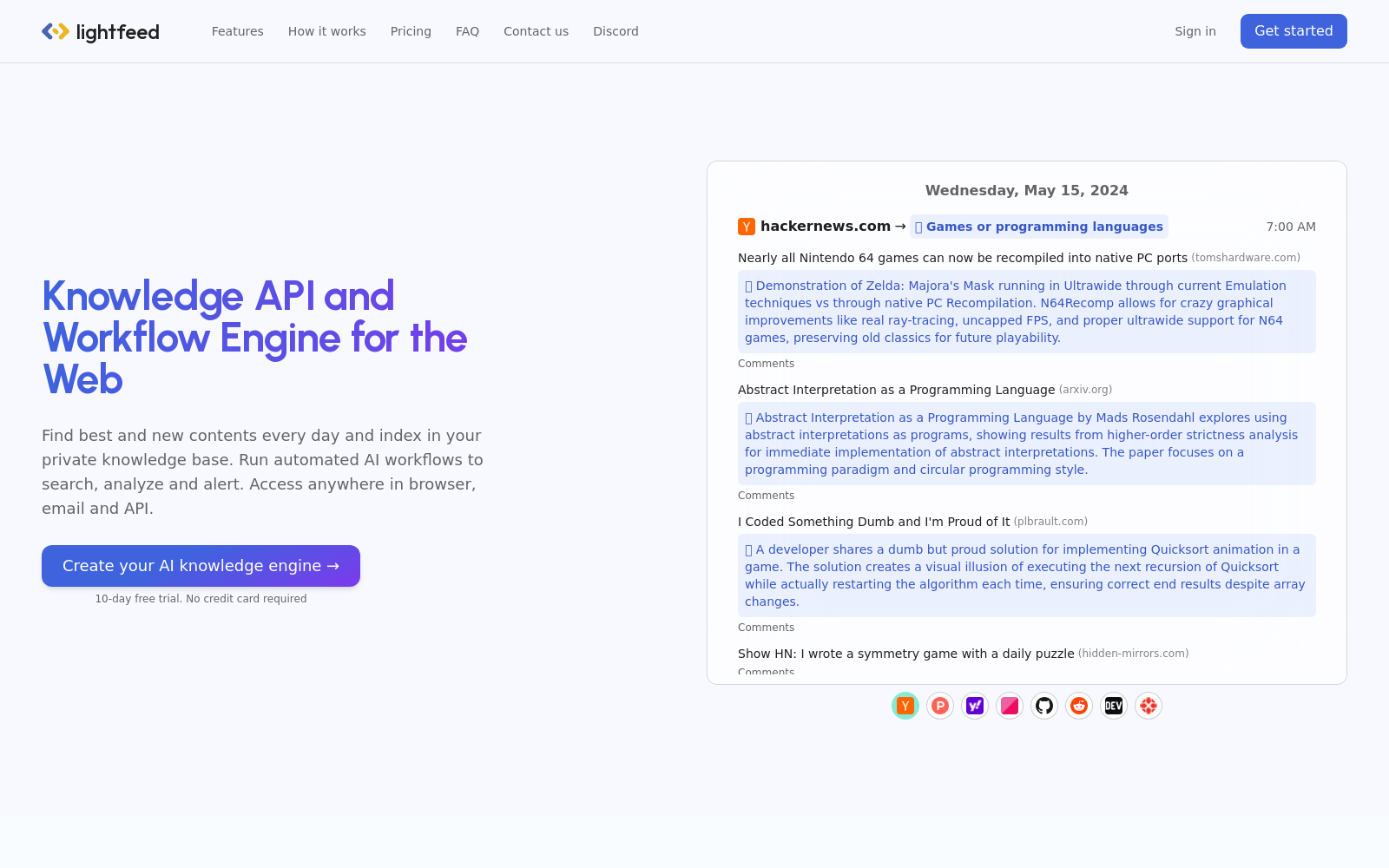Click the Sign in link

pyautogui.click(x=1195, y=31)
